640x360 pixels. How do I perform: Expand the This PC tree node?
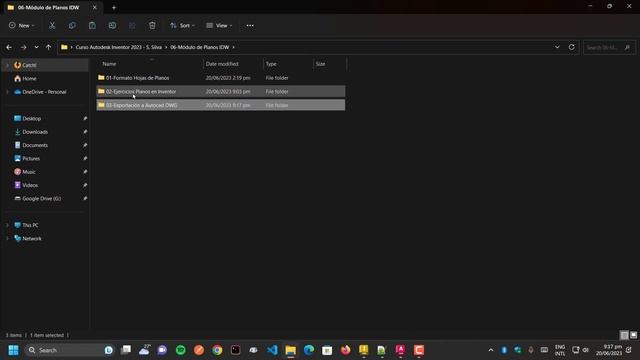click(7, 225)
